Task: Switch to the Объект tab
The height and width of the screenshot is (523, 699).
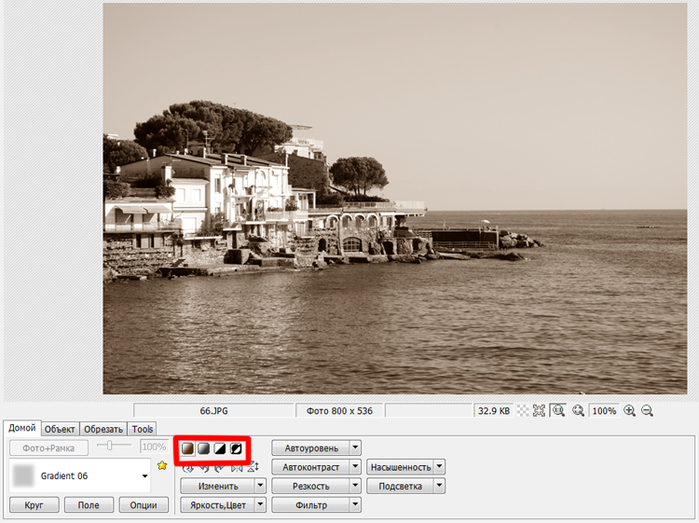Action: pyautogui.click(x=60, y=429)
